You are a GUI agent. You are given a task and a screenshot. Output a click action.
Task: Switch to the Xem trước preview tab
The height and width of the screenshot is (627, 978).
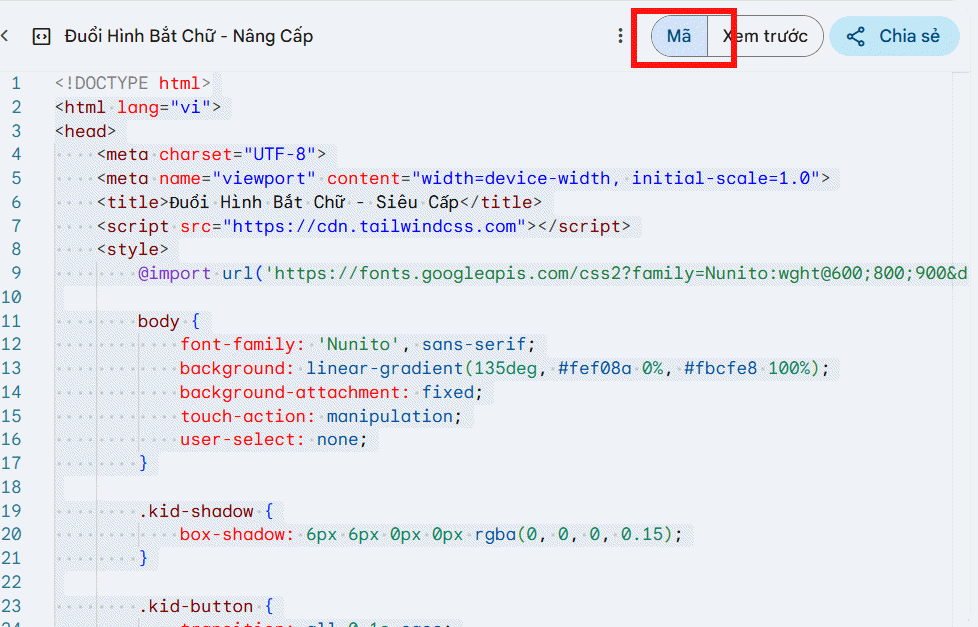click(x=765, y=36)
